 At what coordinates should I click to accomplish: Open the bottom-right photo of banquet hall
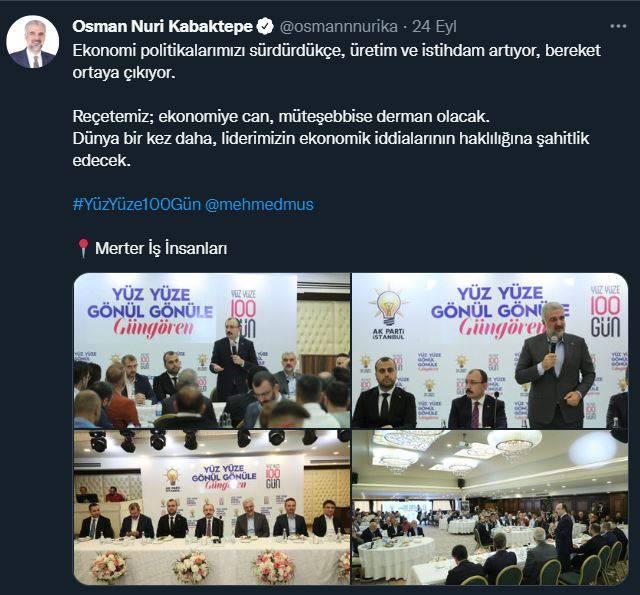(x=490, y=507)
